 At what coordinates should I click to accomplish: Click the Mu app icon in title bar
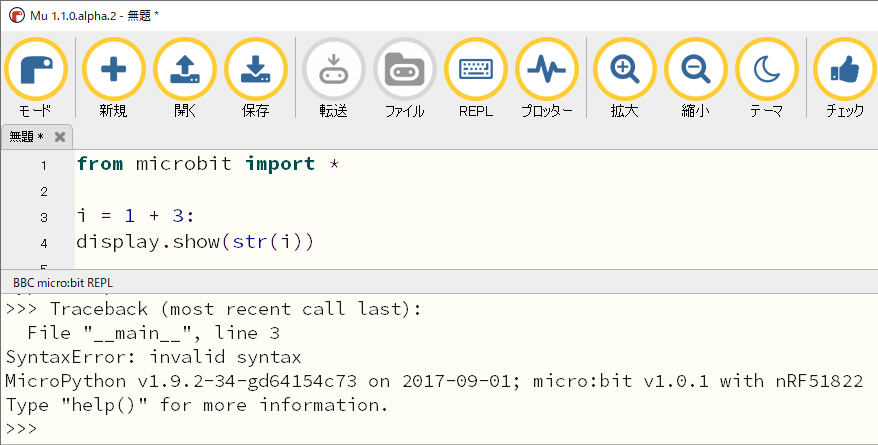(x=17, y=15)
